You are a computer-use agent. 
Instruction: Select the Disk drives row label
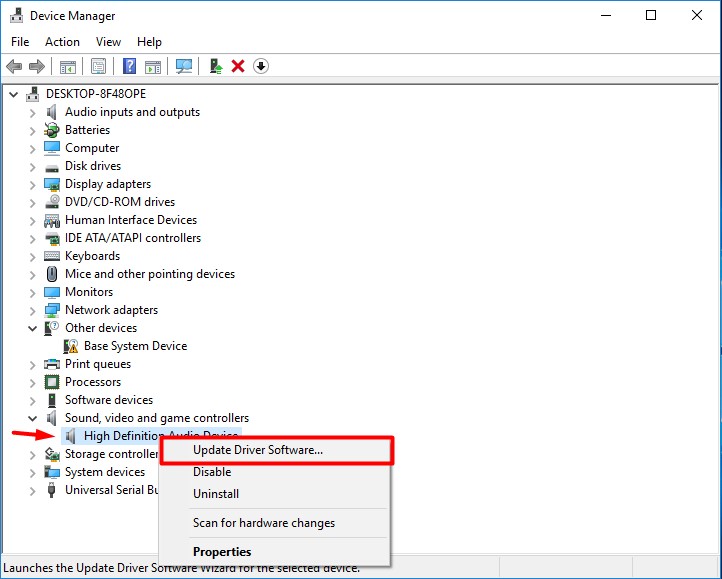[93, 166]
